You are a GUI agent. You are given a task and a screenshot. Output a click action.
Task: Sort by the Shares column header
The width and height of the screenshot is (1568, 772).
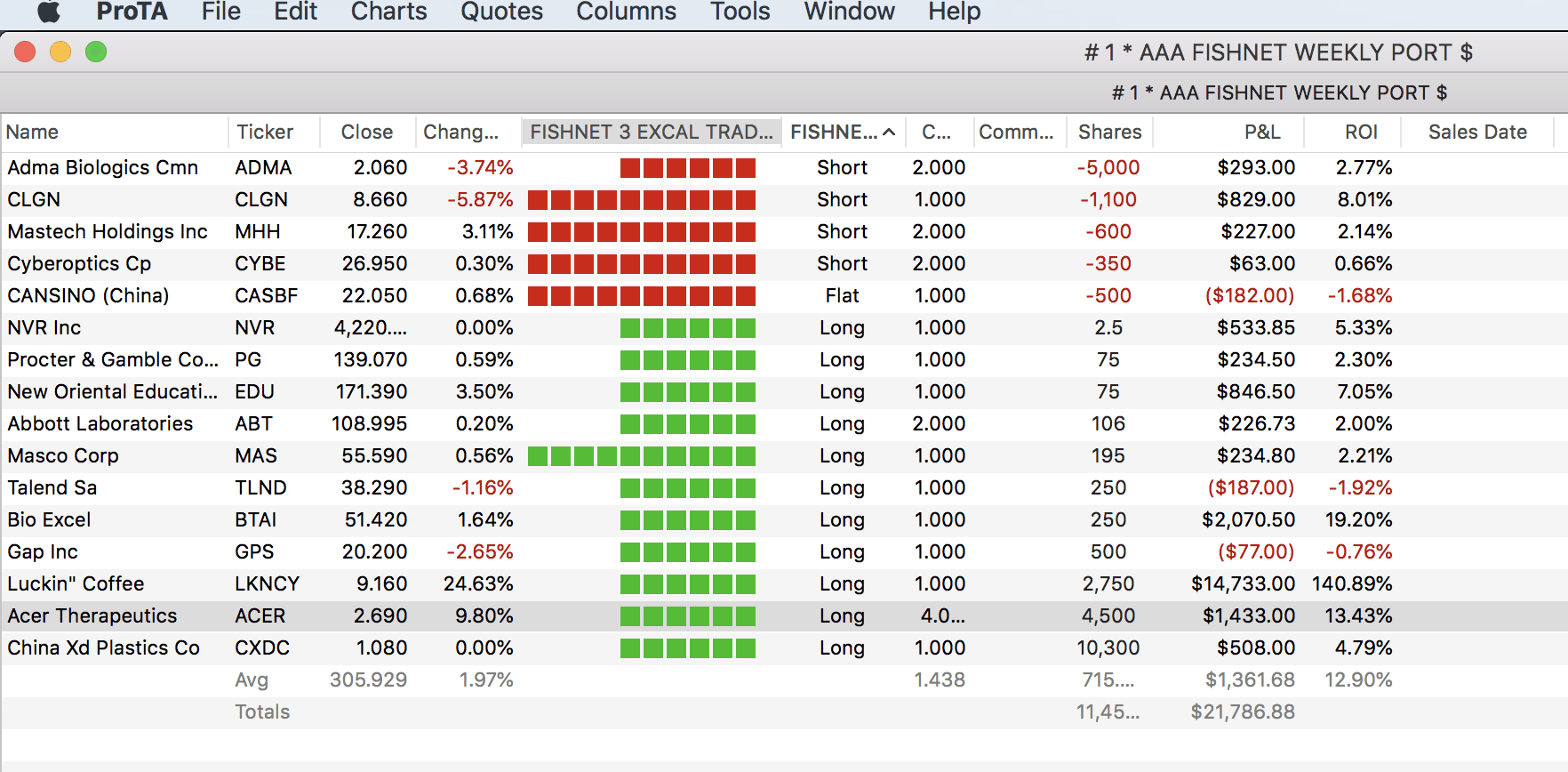click(x=1109, y=132)
